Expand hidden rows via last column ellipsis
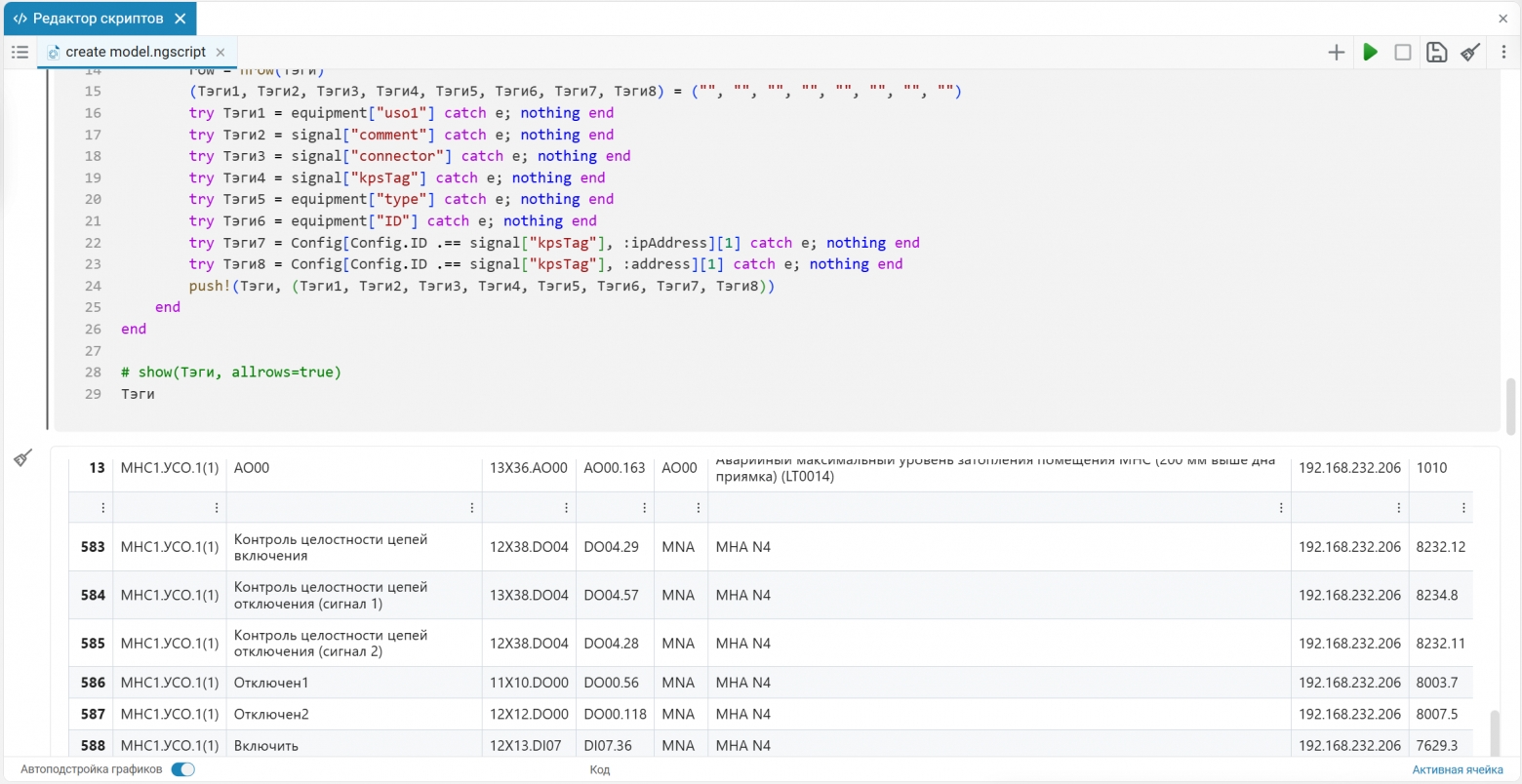Screen dimensions: 1522x784 coord(1463,508)
